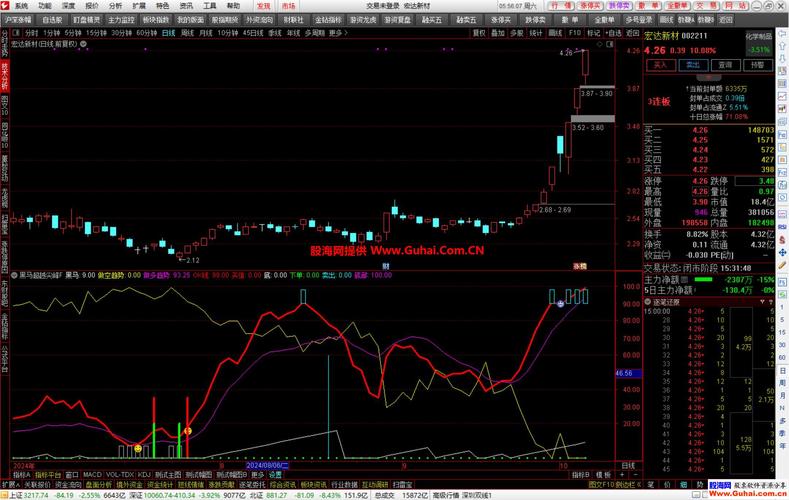
Task: Select the 日线 chart period
Action: click(169, 33)
